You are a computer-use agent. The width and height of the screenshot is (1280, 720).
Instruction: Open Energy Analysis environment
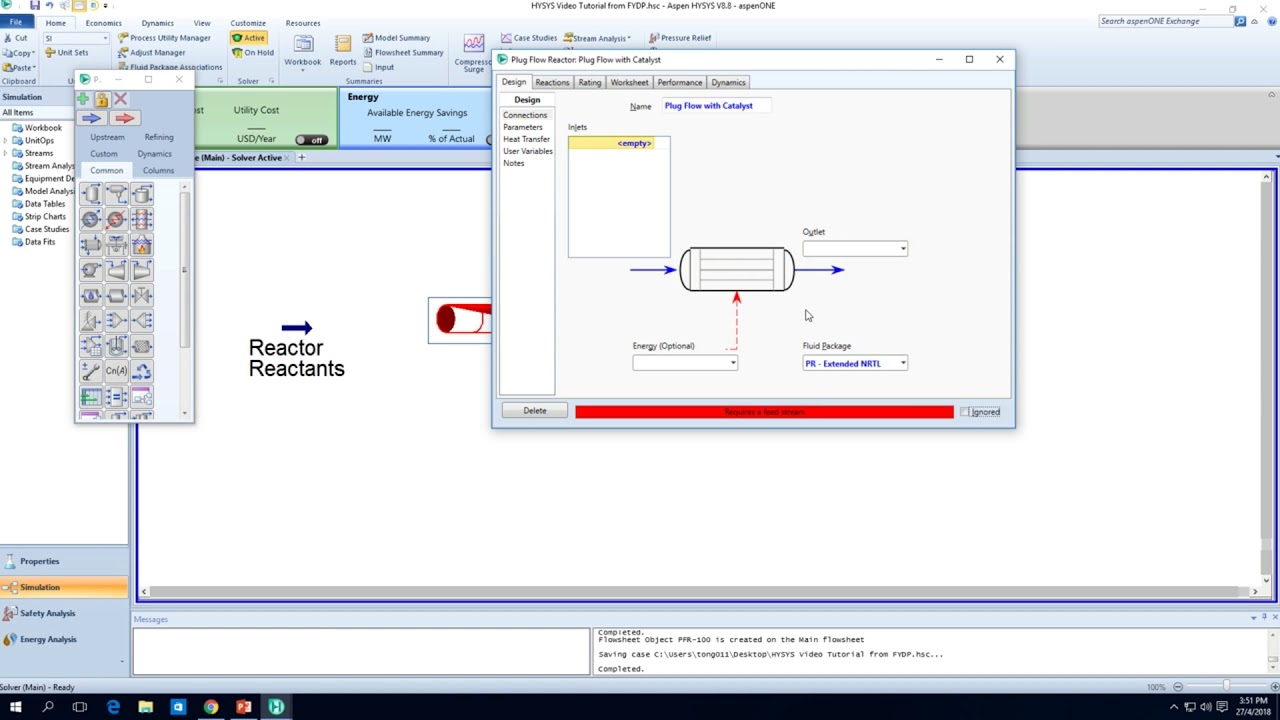[x=48, y=639]
